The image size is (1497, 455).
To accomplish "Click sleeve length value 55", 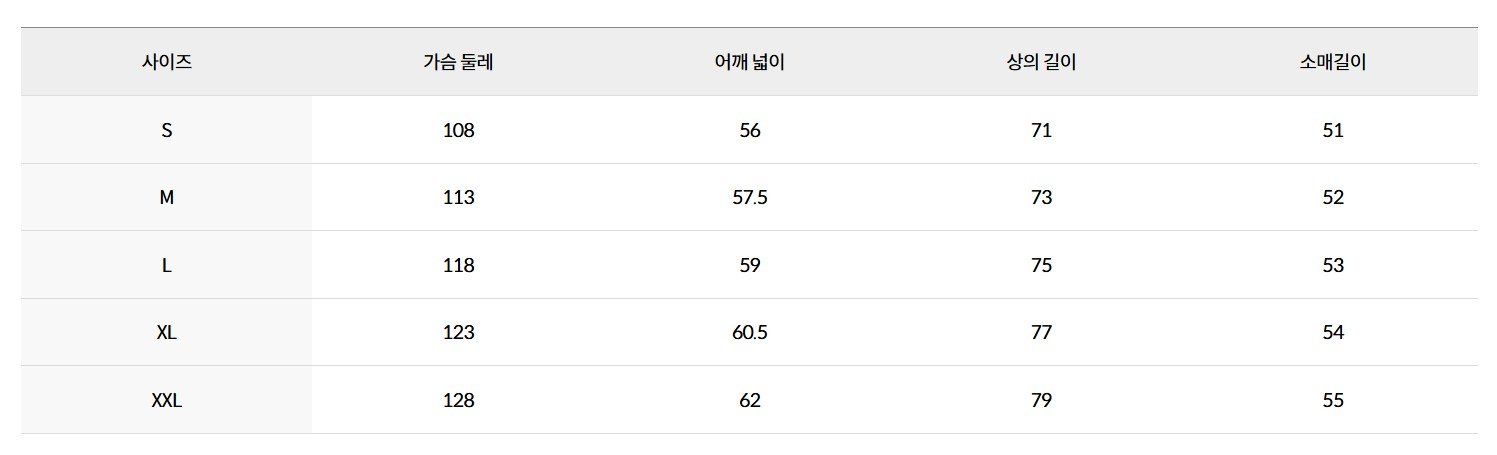I will coord(1333,401).
